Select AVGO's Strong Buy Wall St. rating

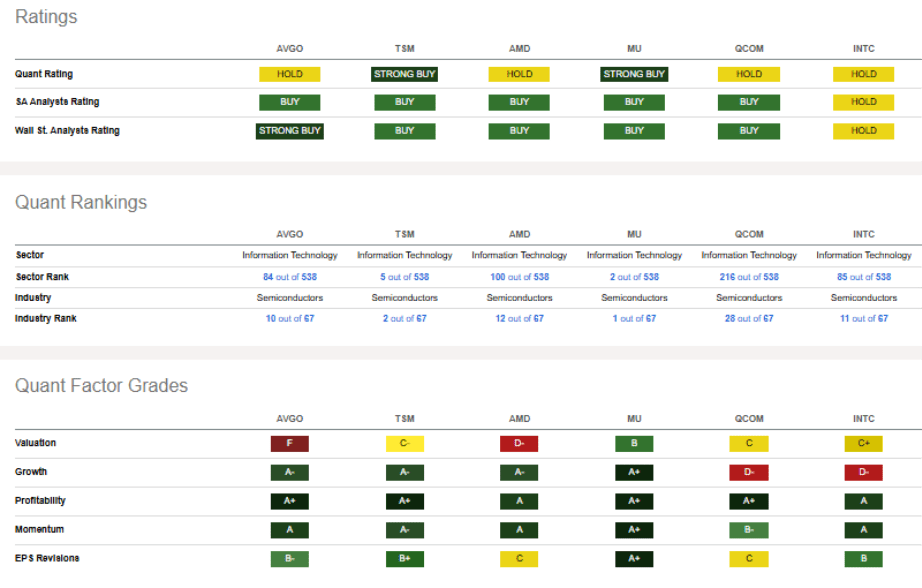(x=289, y=131)
